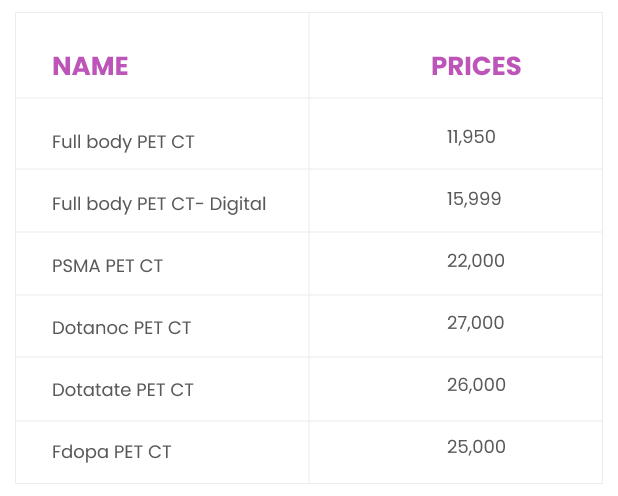Click the word body in the first data row
This screenshot has width=618, height=496.
[109, 142]
